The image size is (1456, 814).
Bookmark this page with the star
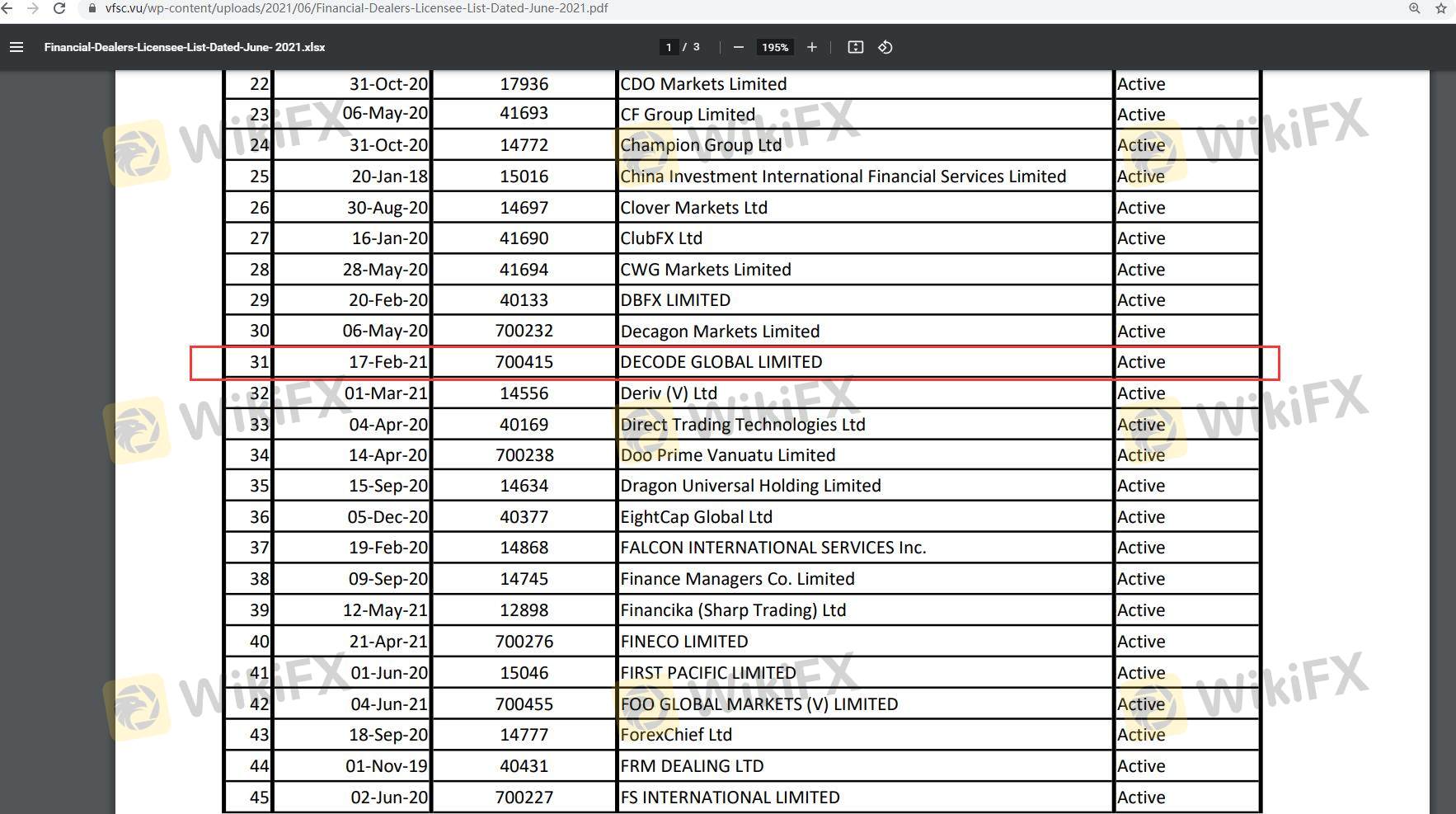tap(1440, 8)
